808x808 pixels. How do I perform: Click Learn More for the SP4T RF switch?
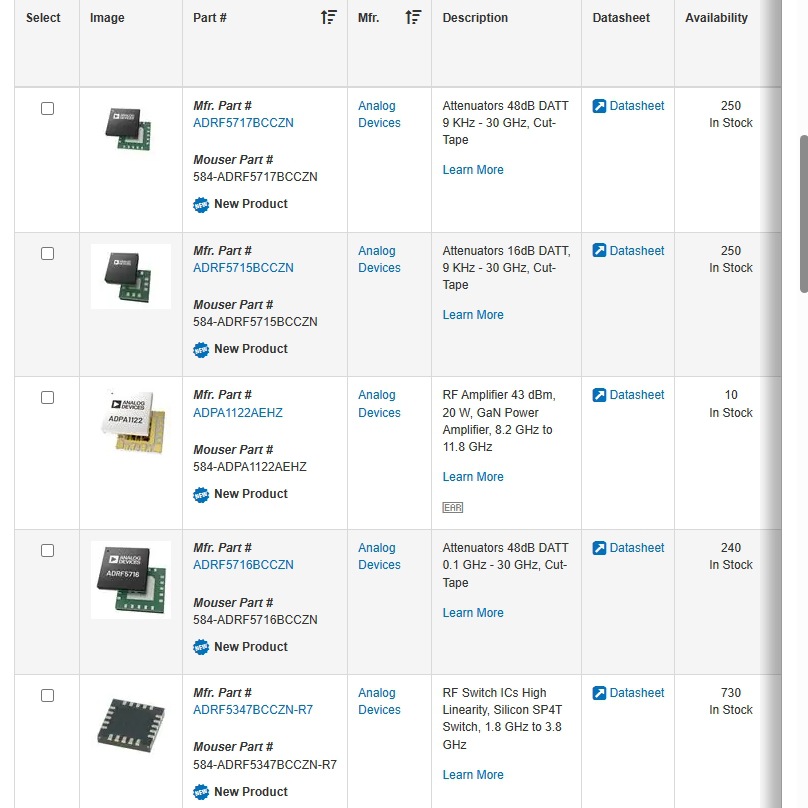pos(473,775)
